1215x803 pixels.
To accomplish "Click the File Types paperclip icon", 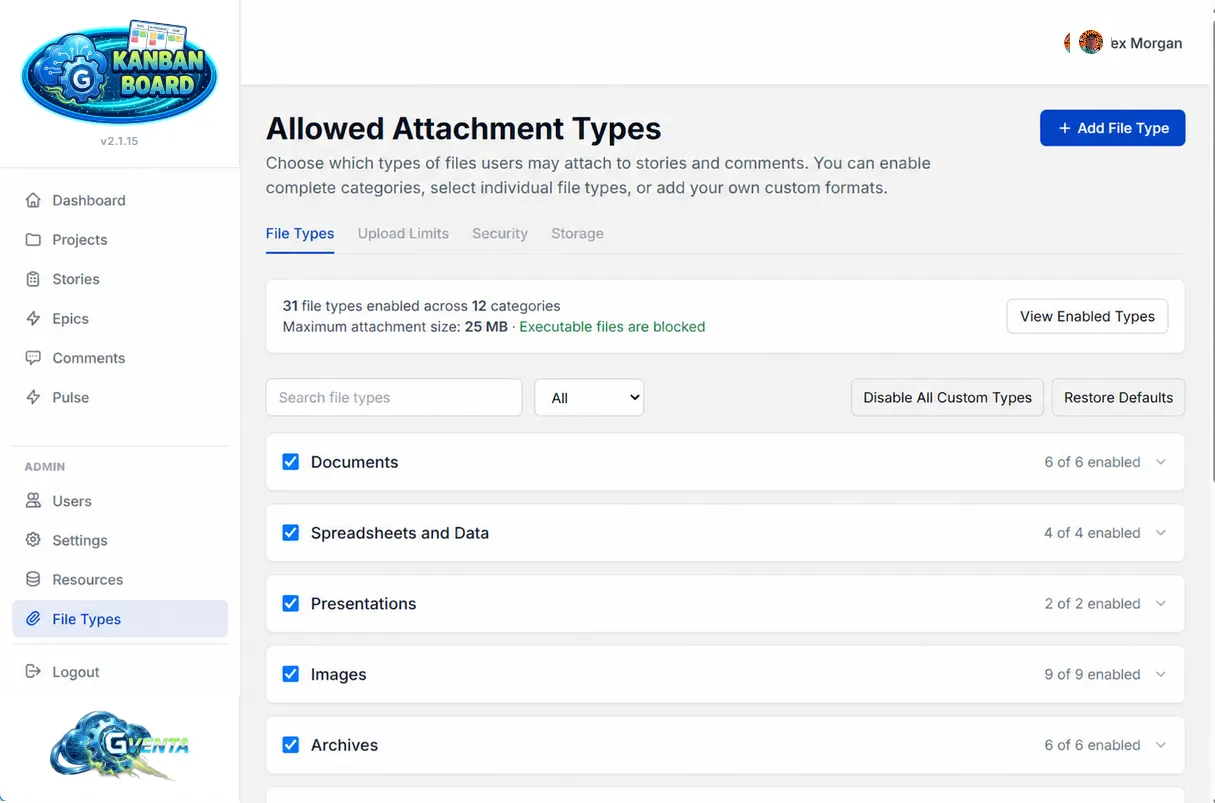I will [33, 619].
